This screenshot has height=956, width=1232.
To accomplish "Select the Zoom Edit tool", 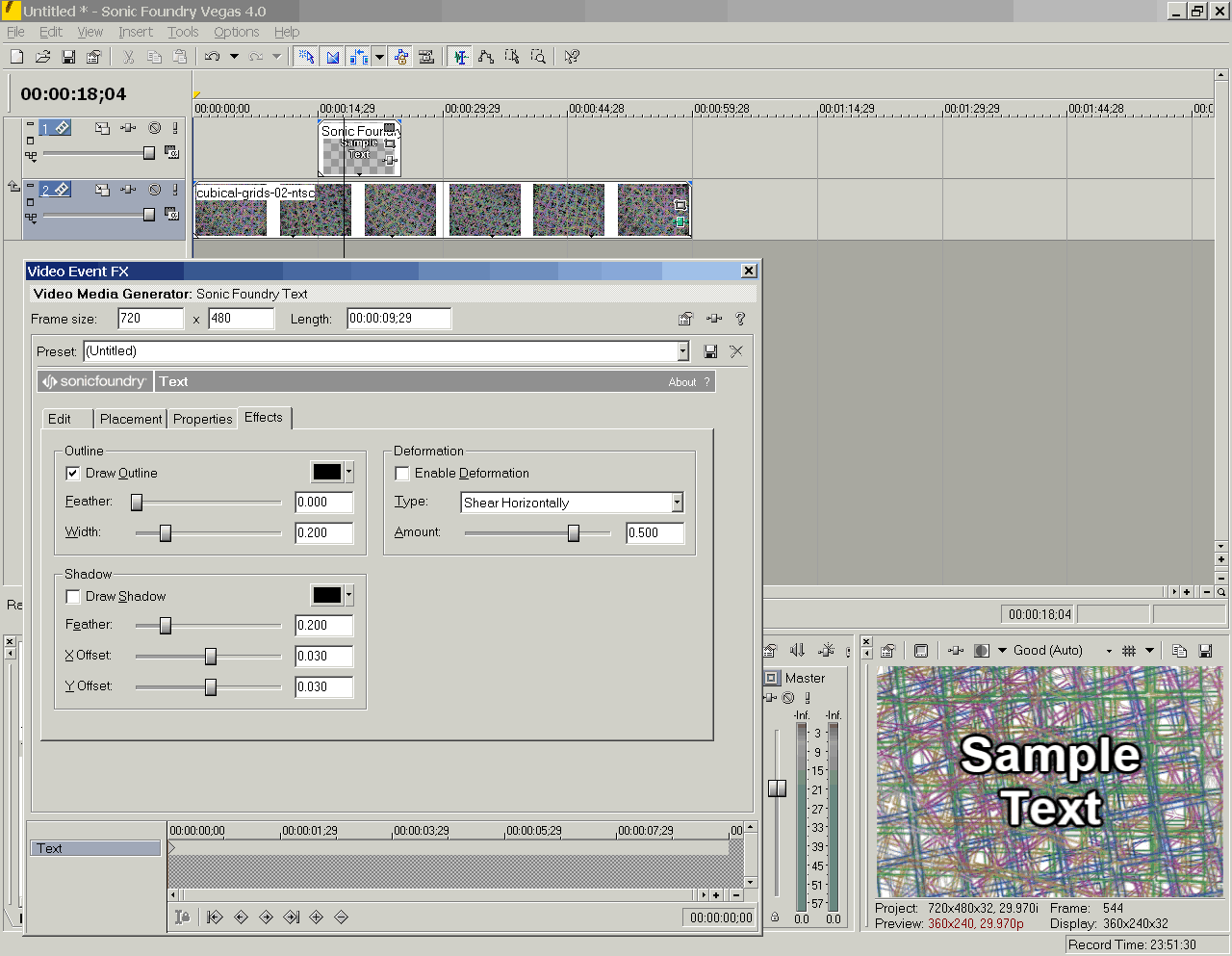I will pyautogui.click(x=538, y=57).
